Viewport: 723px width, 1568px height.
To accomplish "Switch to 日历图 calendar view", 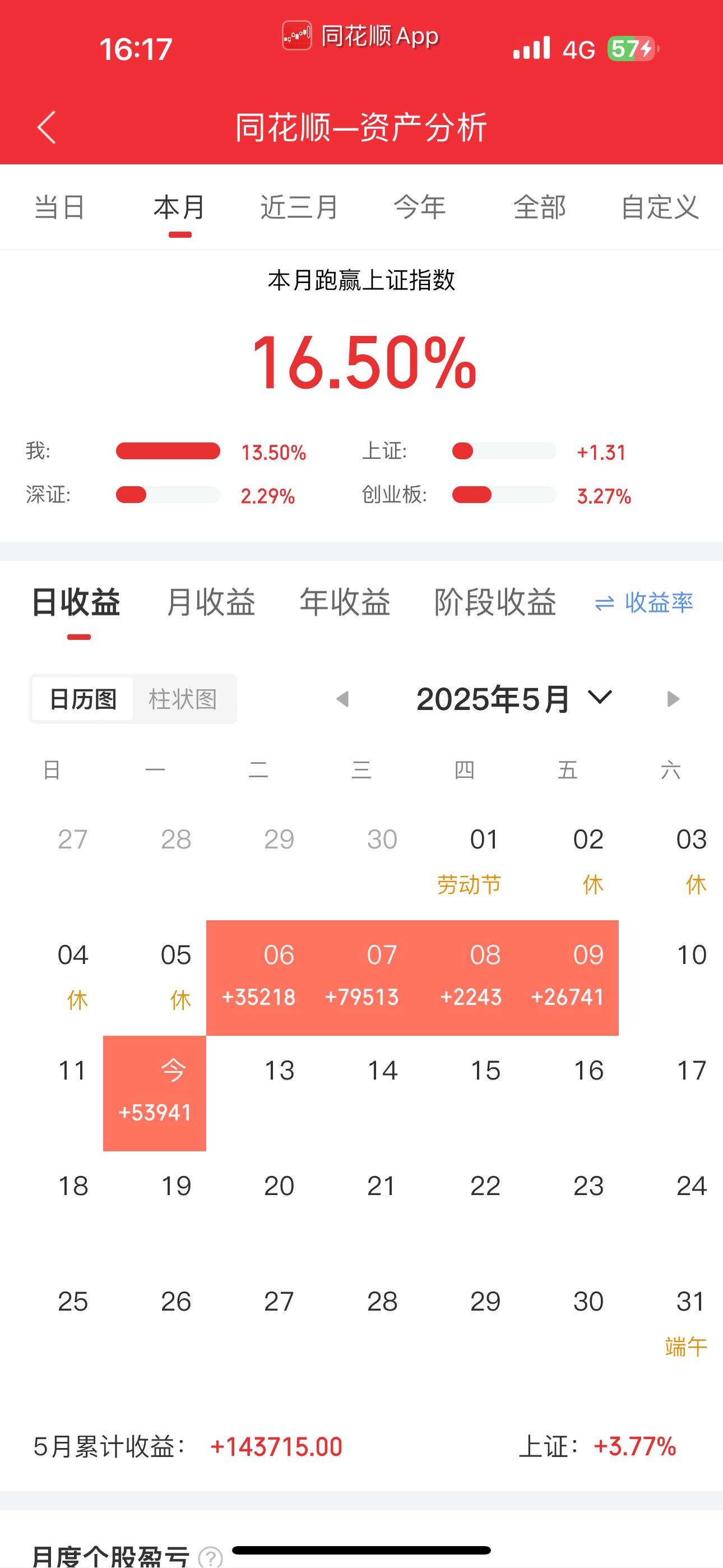I will pos(83,699).
